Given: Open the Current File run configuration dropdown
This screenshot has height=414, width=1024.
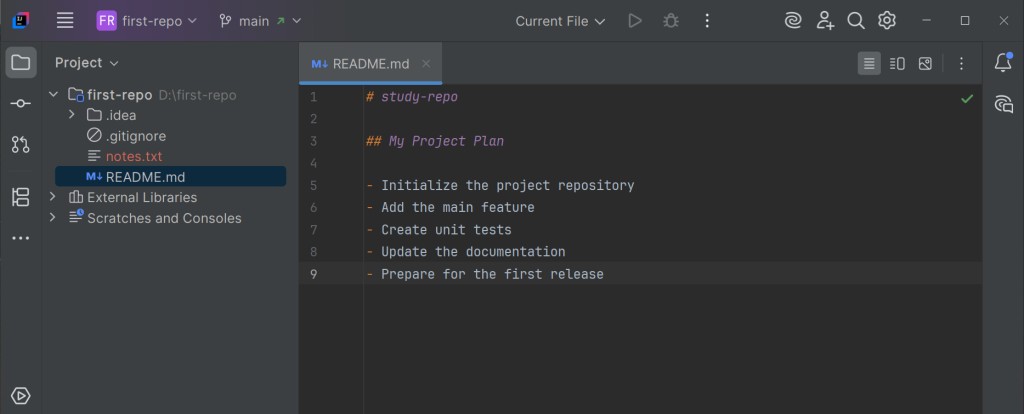Looking at the screenshot, I should click(x=560, y=21).
